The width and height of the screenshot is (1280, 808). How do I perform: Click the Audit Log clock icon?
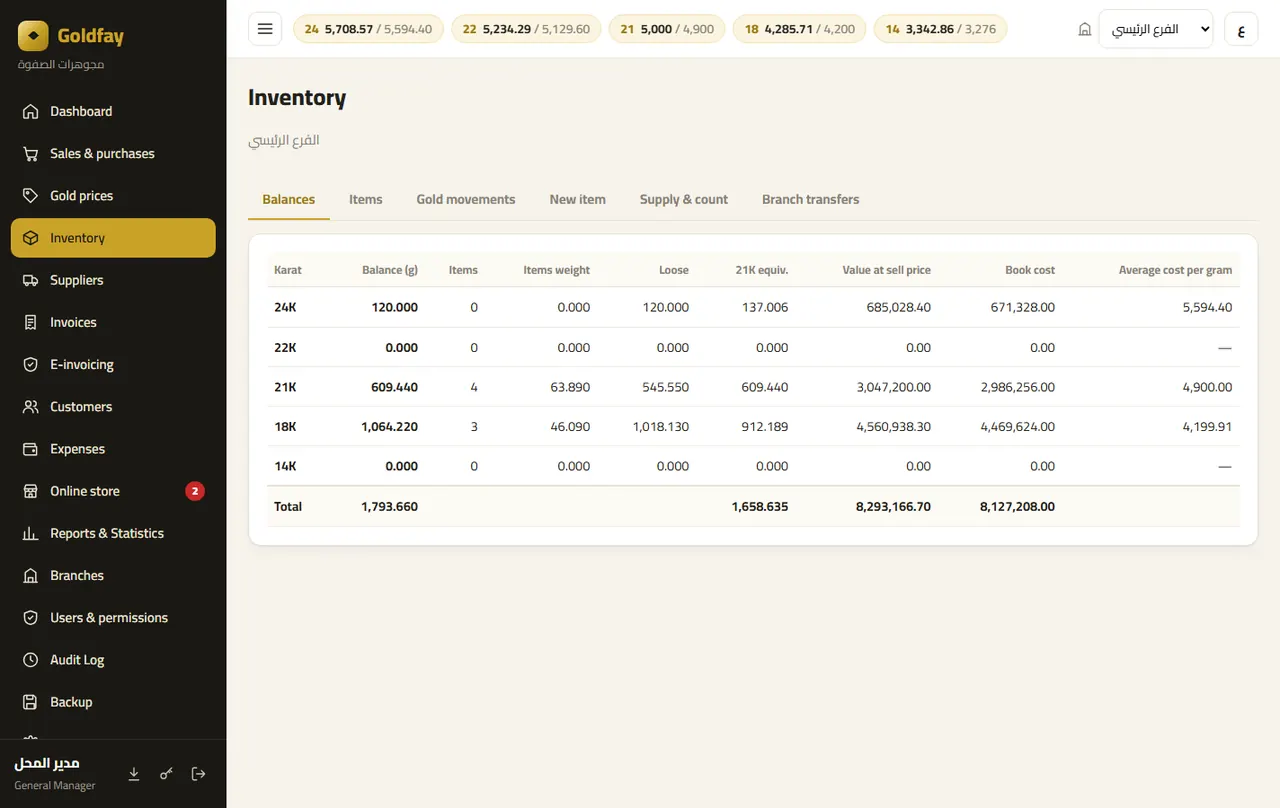tap(31, 660)
